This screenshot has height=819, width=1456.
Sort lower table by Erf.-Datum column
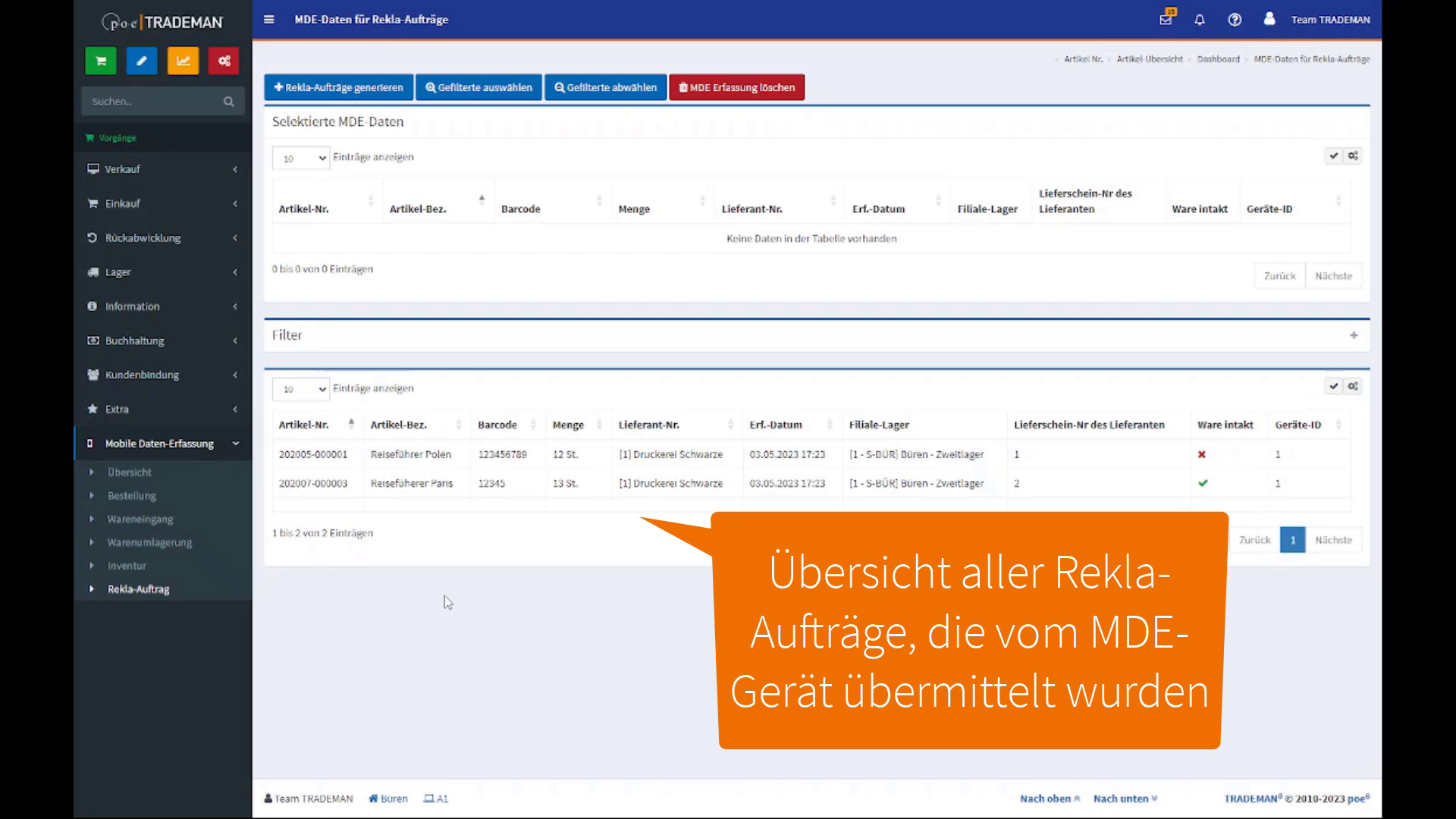click(x=792, y=425)
